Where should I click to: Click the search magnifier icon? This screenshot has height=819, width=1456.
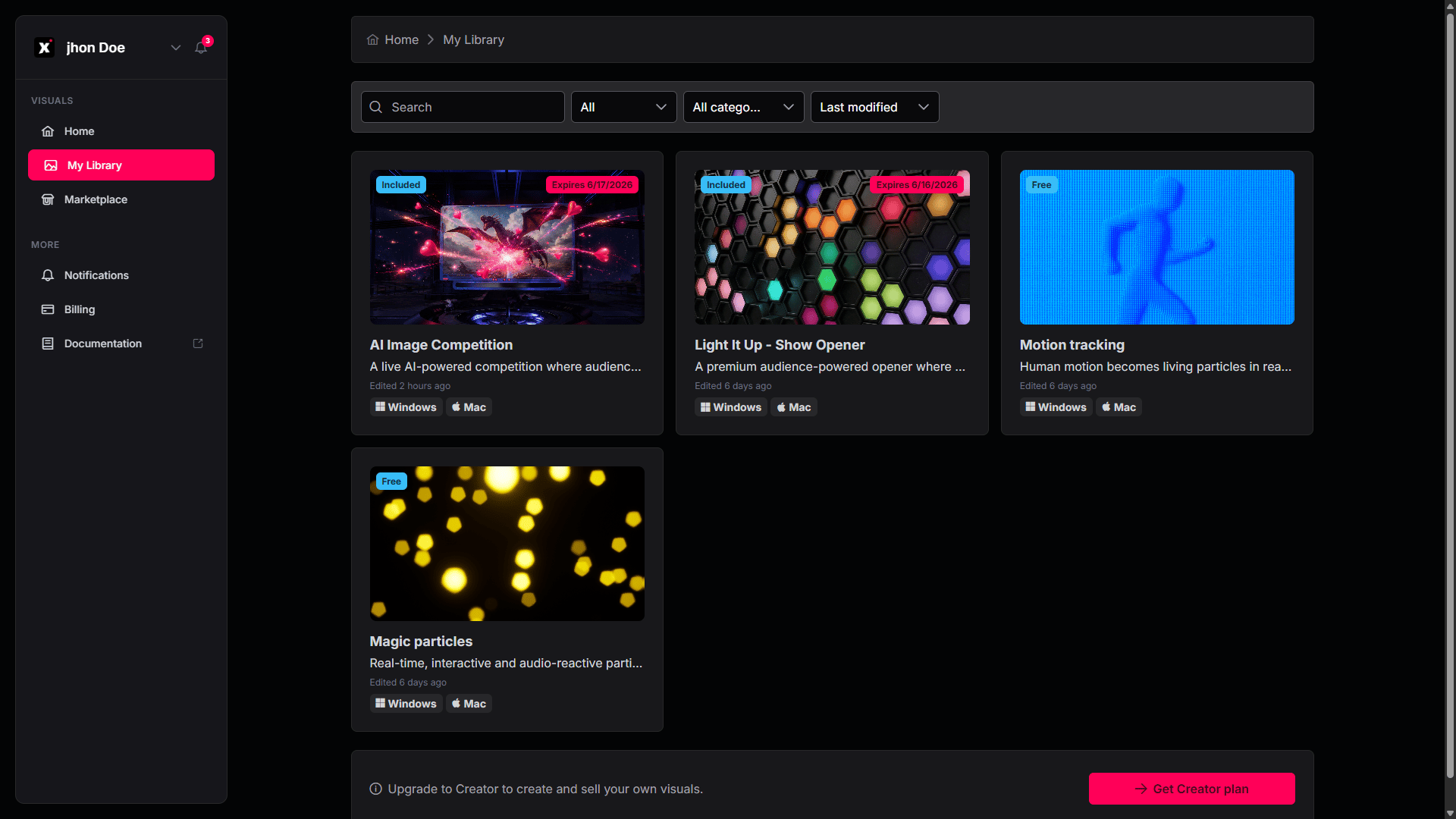pos(376,107)
